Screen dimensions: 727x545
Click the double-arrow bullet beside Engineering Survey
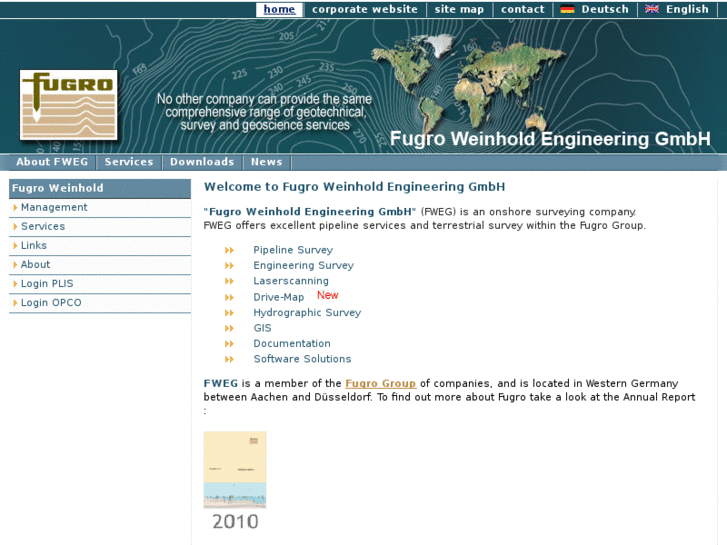coord(229,266)
